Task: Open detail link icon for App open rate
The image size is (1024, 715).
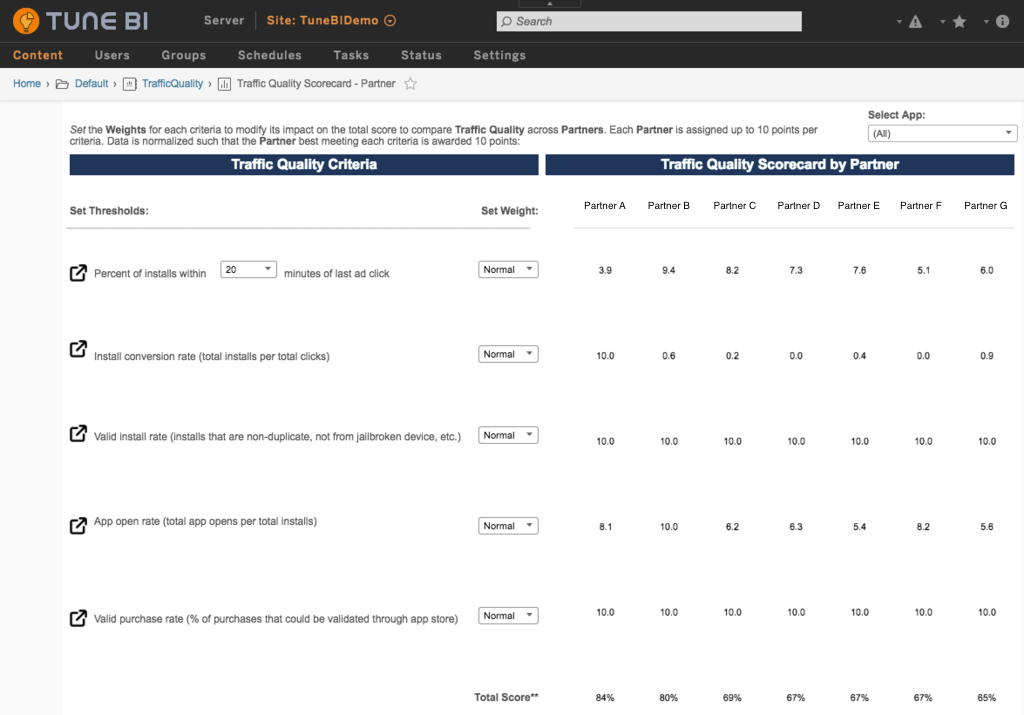Action: pos(78,525)
